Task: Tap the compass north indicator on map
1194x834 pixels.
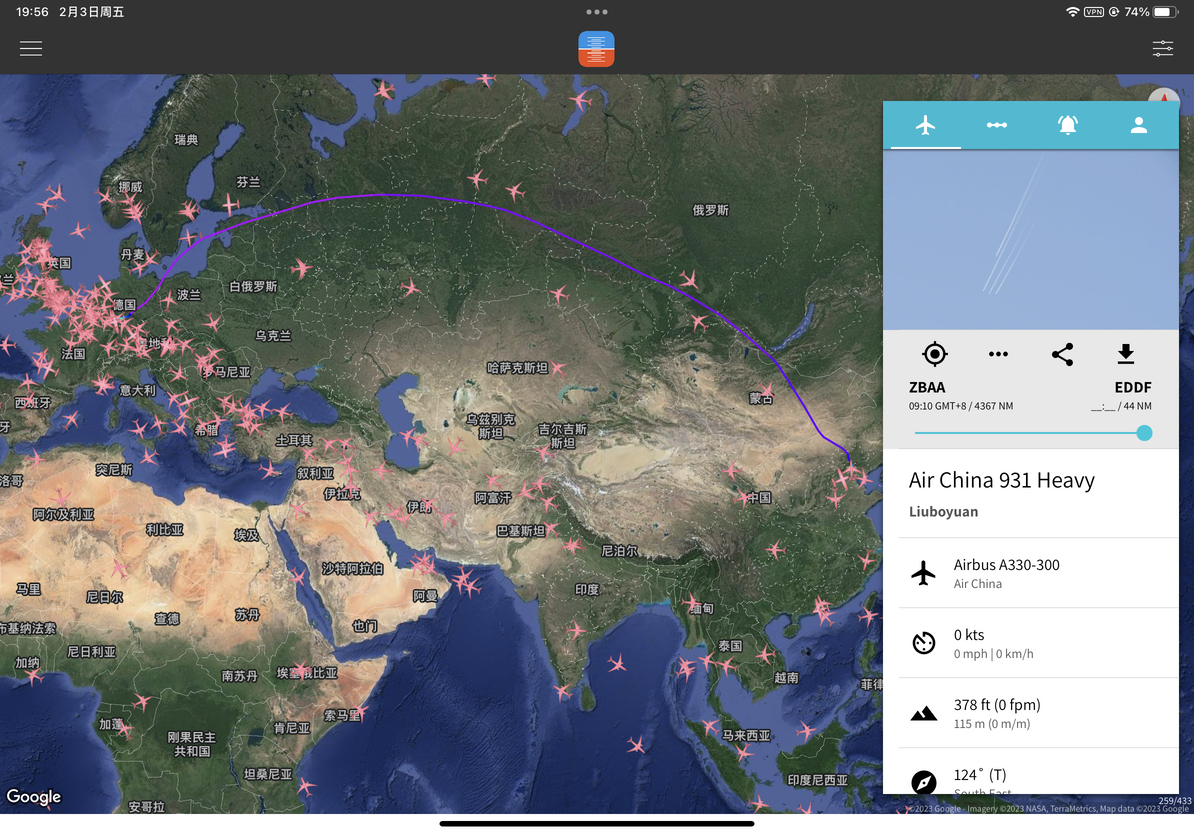Action: pos(1164,97)
